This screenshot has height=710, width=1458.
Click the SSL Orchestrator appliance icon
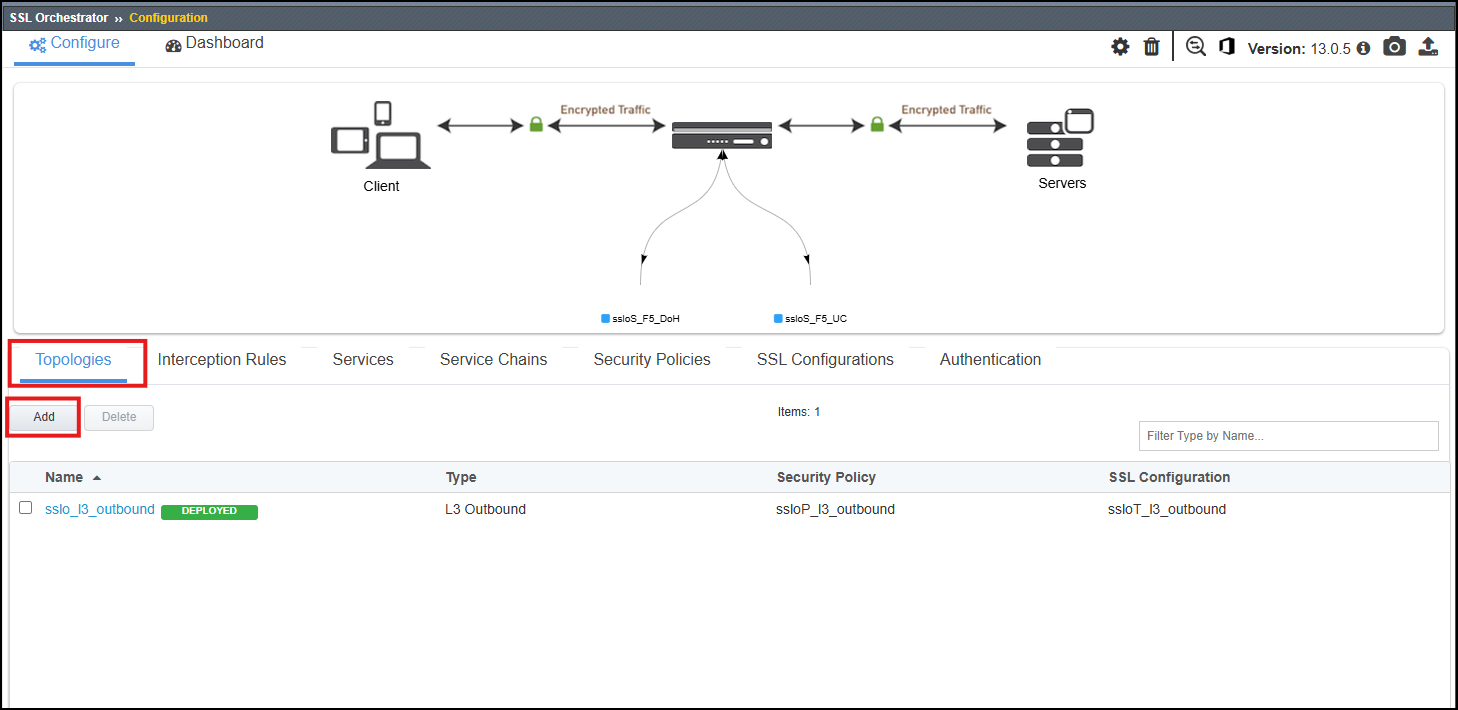(x=722, y=136)
